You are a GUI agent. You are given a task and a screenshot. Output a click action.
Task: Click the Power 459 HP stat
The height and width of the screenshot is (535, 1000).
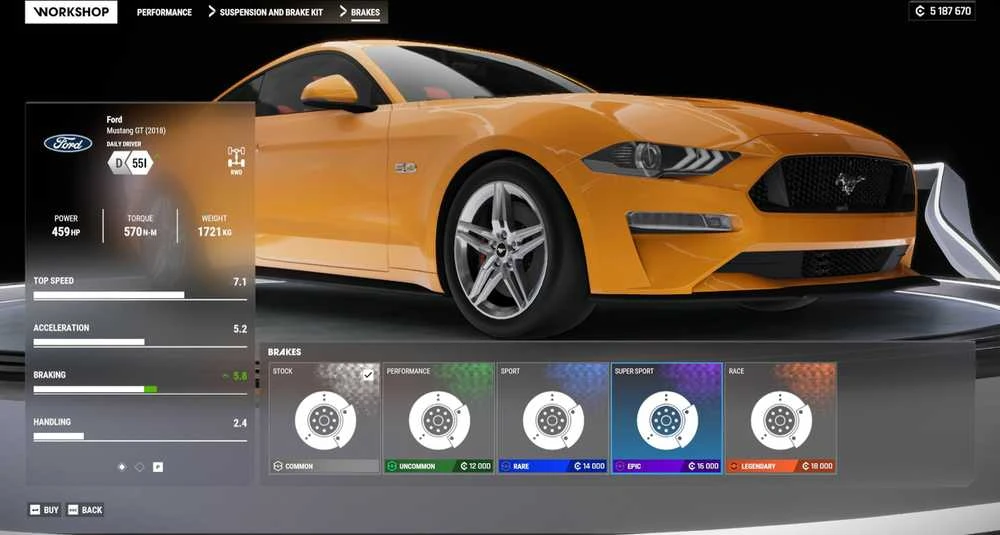tap(66, 226)
